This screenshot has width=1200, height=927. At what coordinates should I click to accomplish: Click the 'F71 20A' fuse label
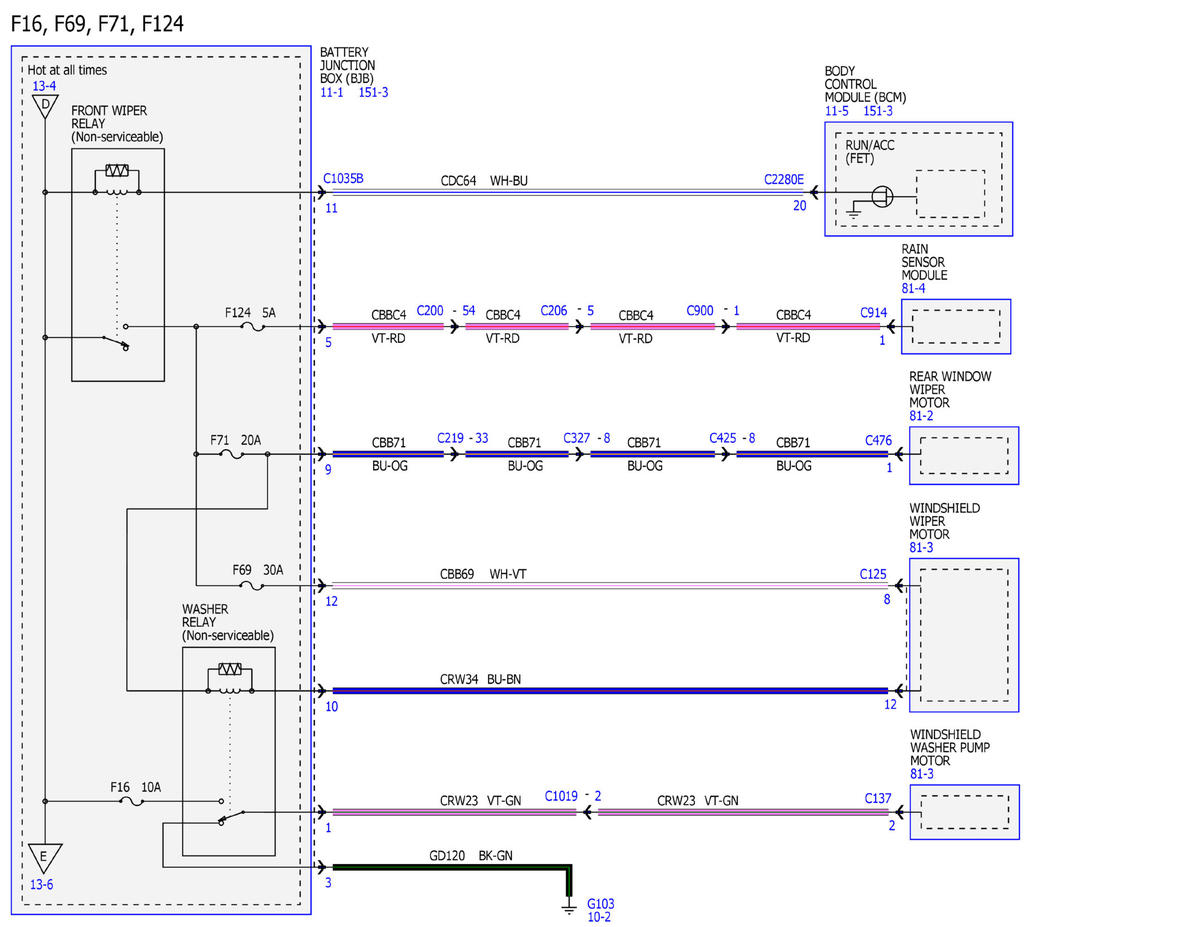(237, 440)
